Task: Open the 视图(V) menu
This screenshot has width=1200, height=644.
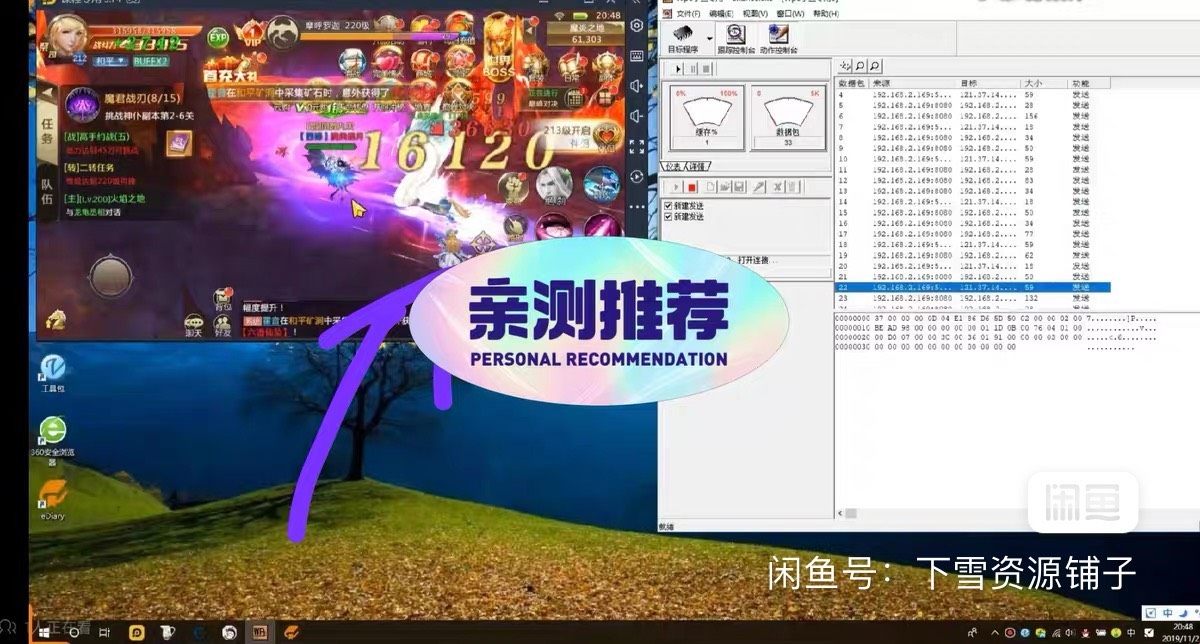Action: point(755,14)
